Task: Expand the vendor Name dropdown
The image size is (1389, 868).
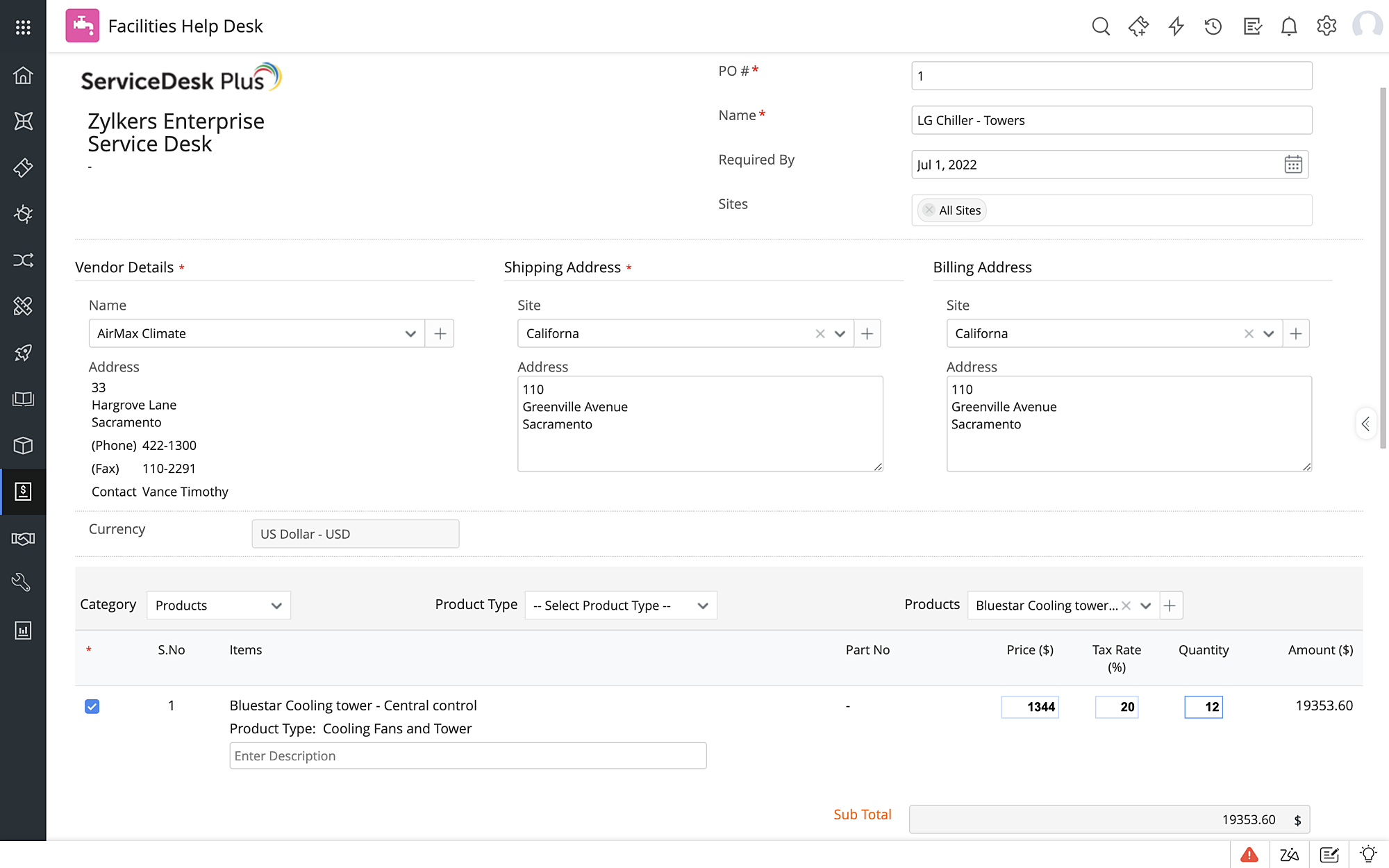Action: point(410,334)
